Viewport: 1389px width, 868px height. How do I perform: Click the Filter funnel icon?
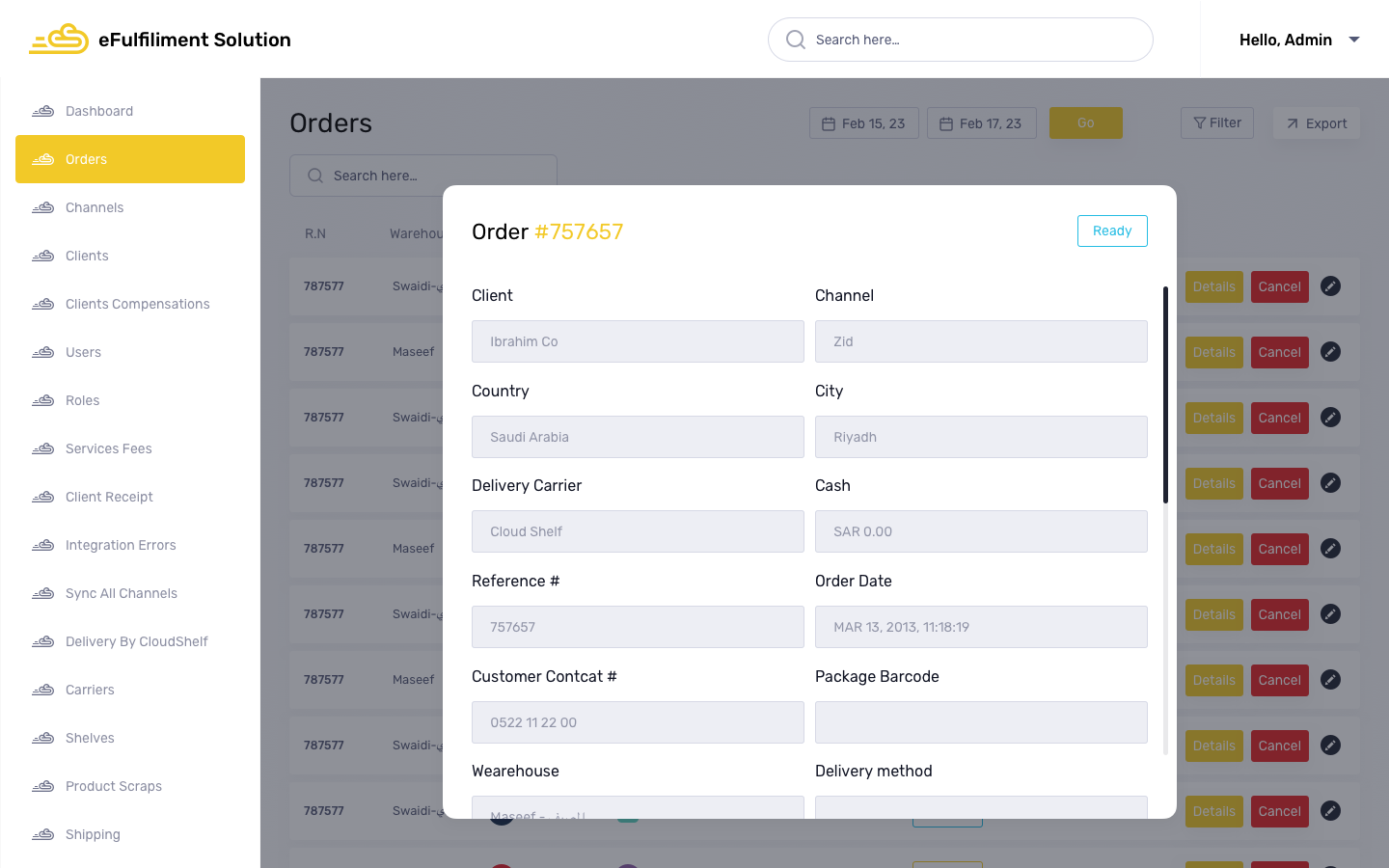pyautogui.click(x=1199, y=123)
